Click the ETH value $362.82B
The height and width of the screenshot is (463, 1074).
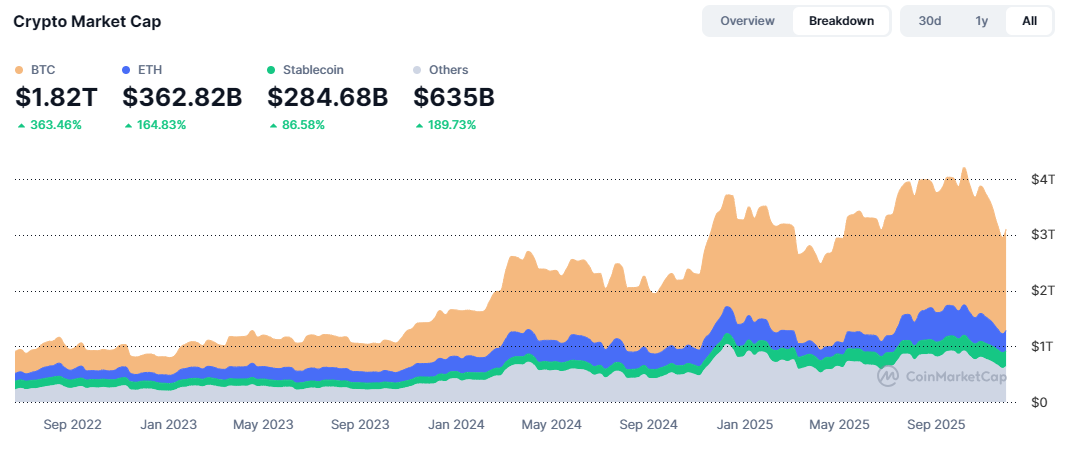182,98
